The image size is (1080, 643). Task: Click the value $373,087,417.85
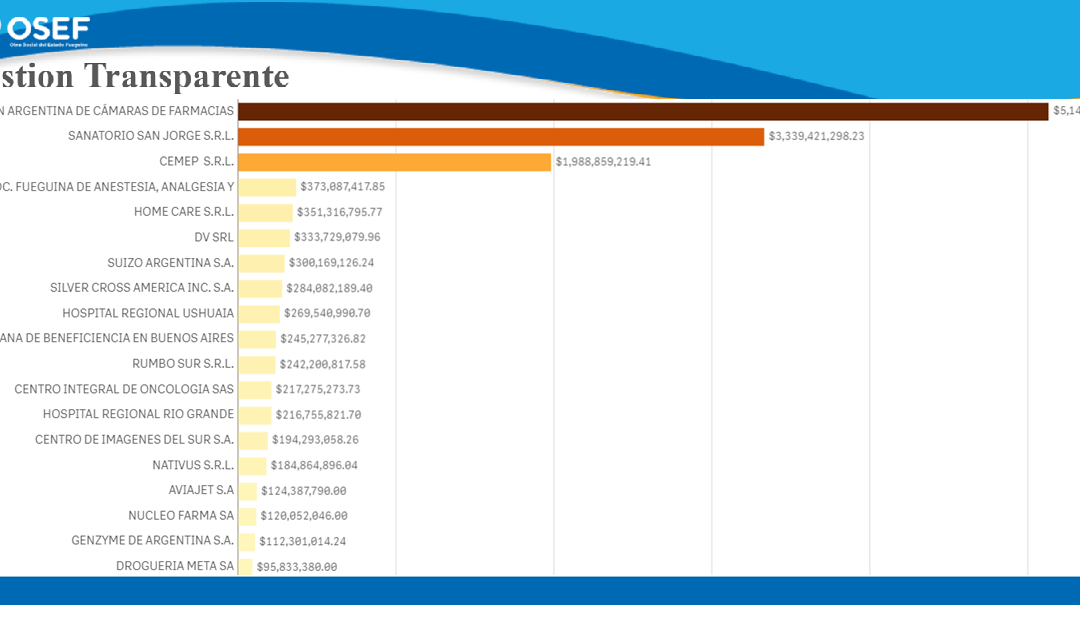tap(342, 187)
